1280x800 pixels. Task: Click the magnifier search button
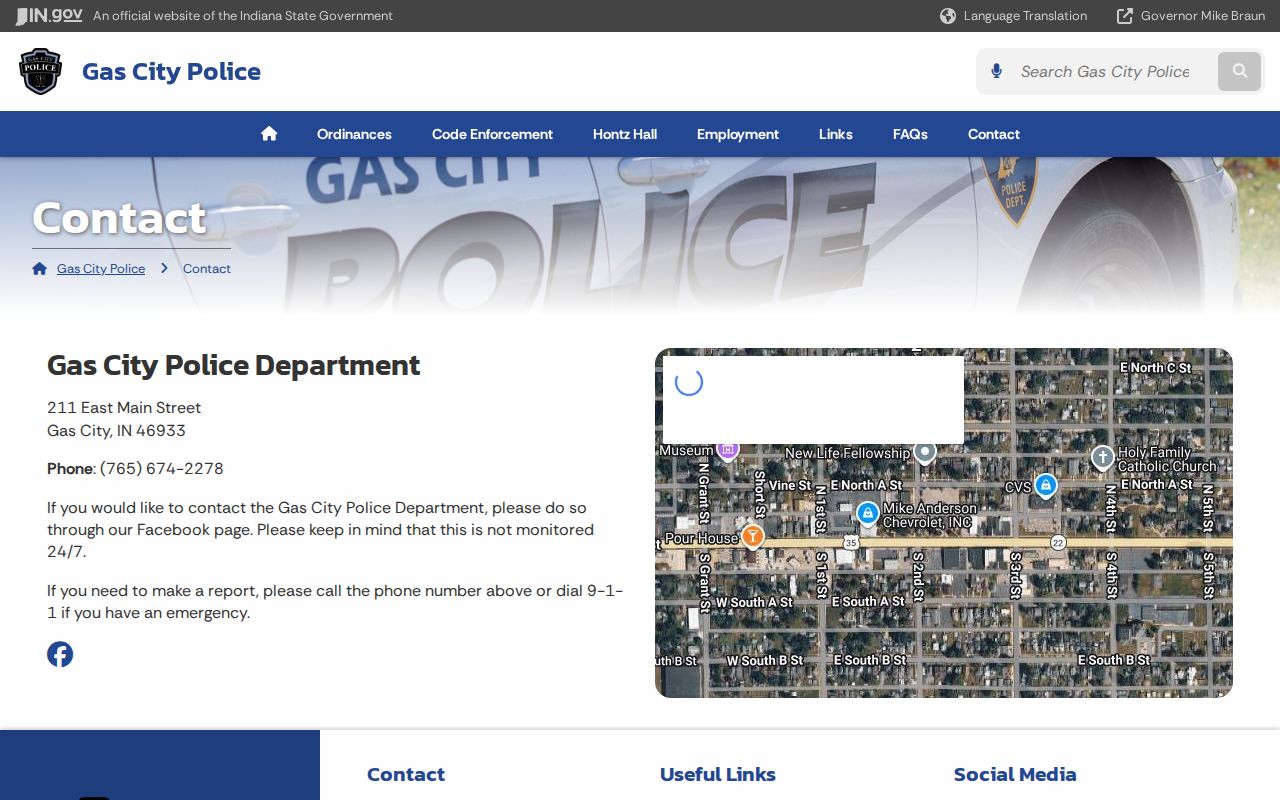pos(1240,71)
